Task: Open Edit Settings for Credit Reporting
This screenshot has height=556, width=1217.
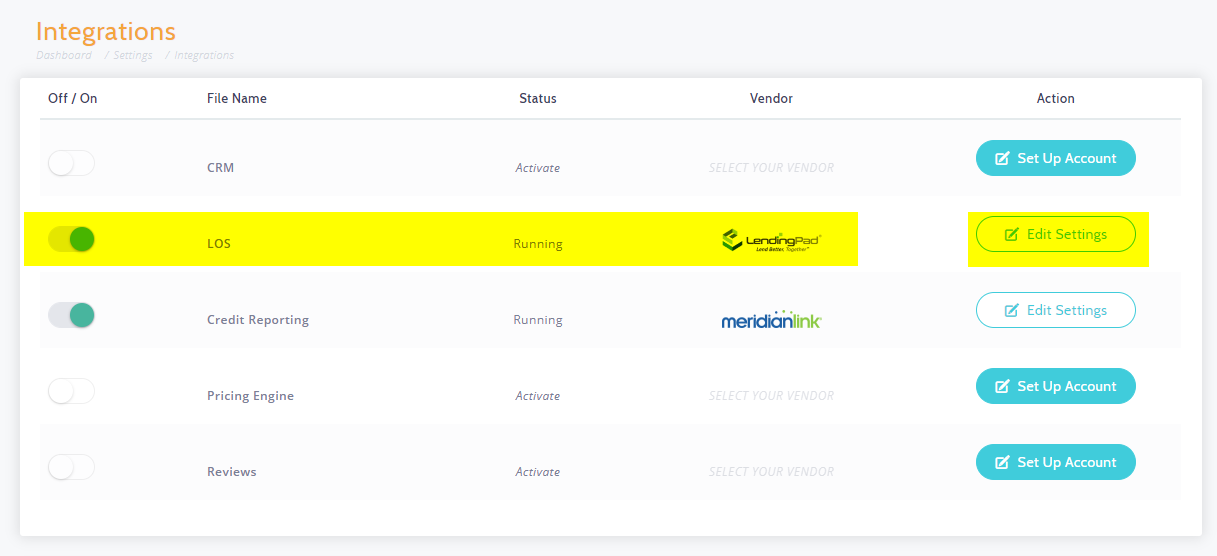Action: click(1055, 310)
